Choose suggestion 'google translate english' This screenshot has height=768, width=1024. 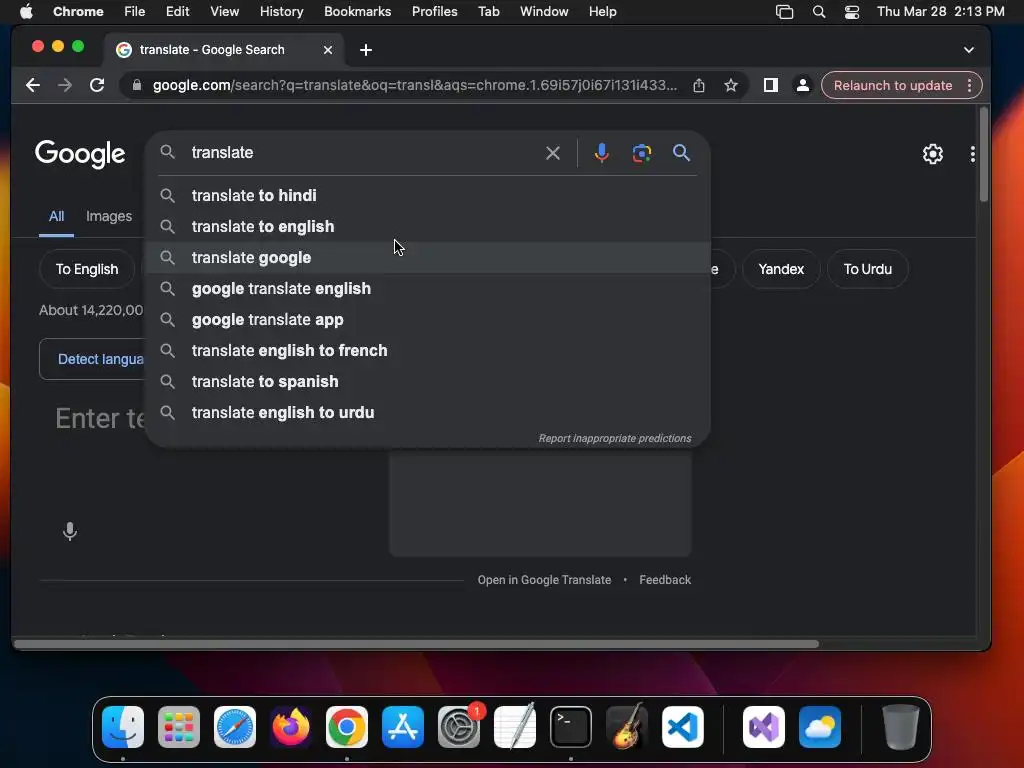tap(428, 289)
